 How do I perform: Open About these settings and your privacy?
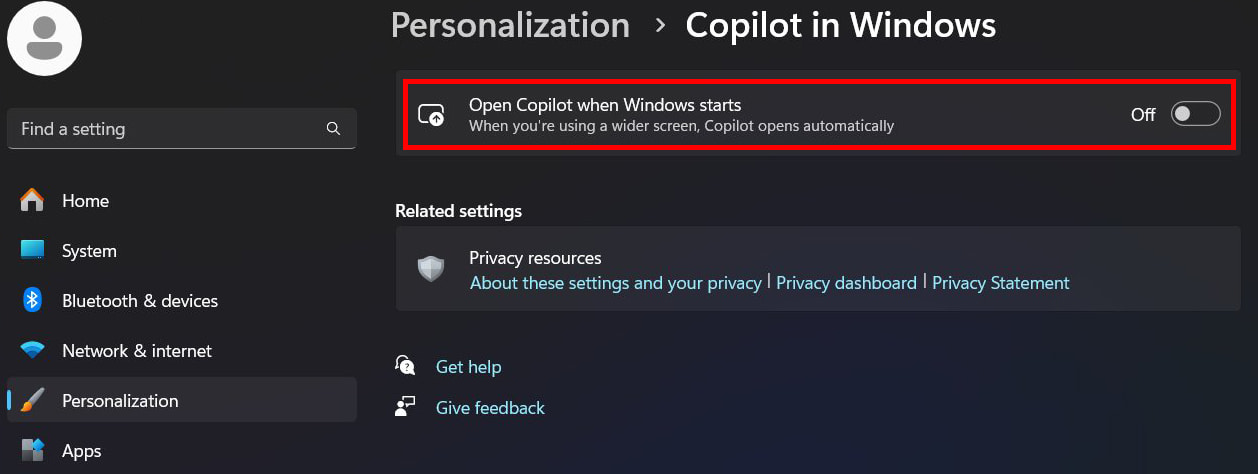tap(616, 283)
